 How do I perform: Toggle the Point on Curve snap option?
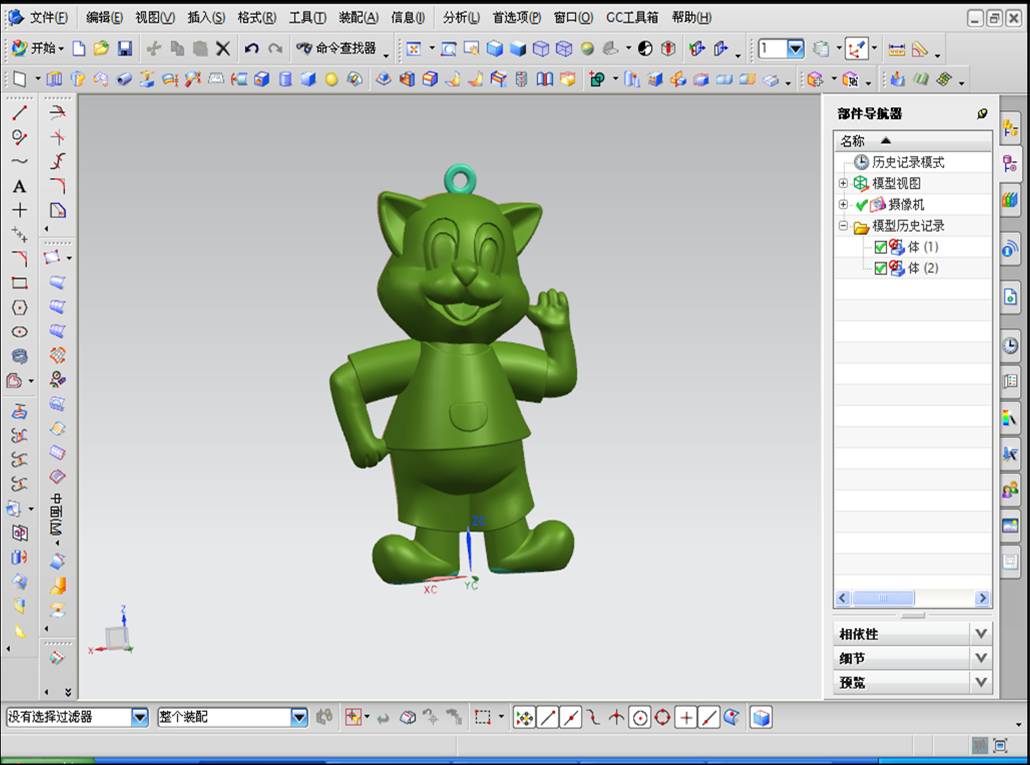(x=709, y=717)
